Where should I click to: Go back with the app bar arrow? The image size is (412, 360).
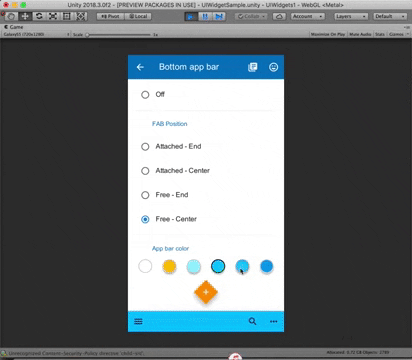pos(140,67)
